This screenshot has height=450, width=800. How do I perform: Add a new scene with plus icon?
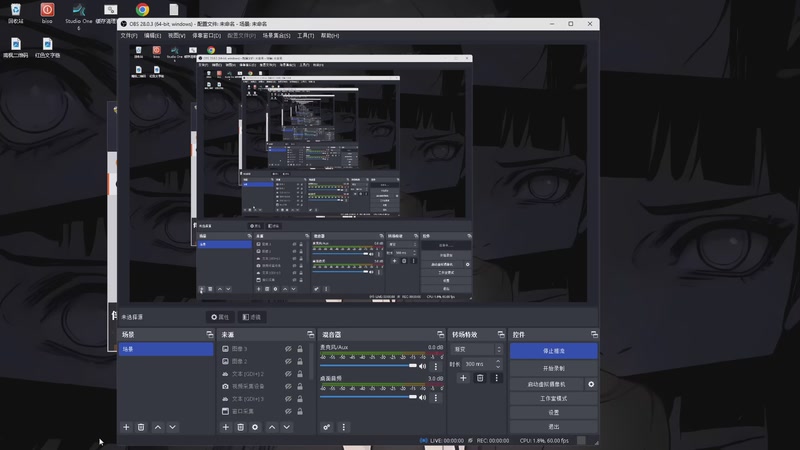[x=126, y=427]
